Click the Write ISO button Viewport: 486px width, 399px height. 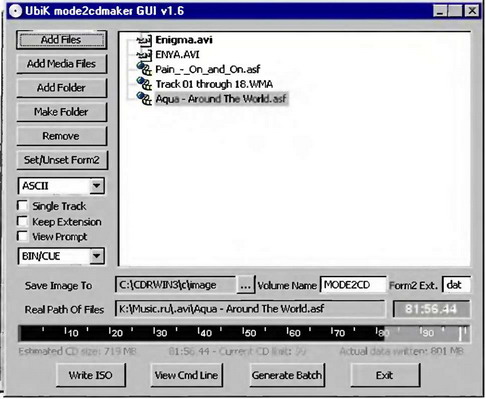91,375
